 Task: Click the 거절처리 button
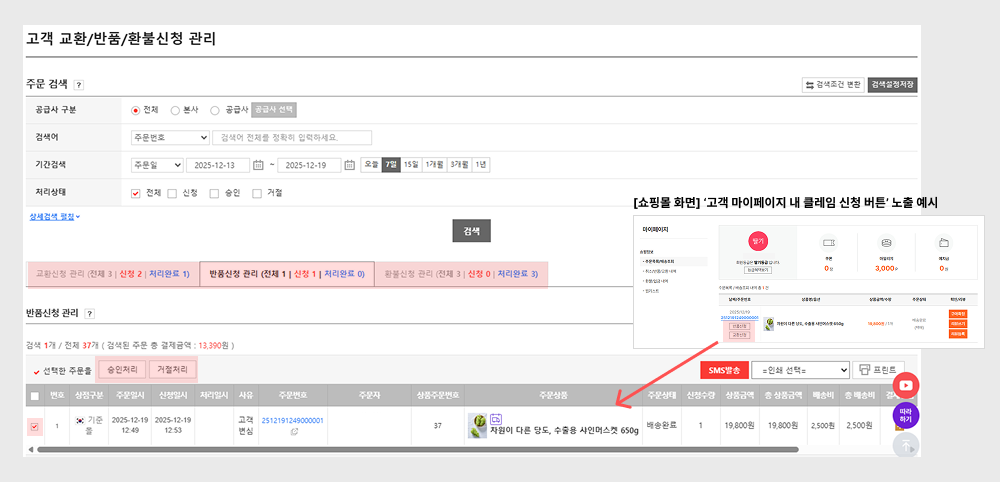pos(172,370)
